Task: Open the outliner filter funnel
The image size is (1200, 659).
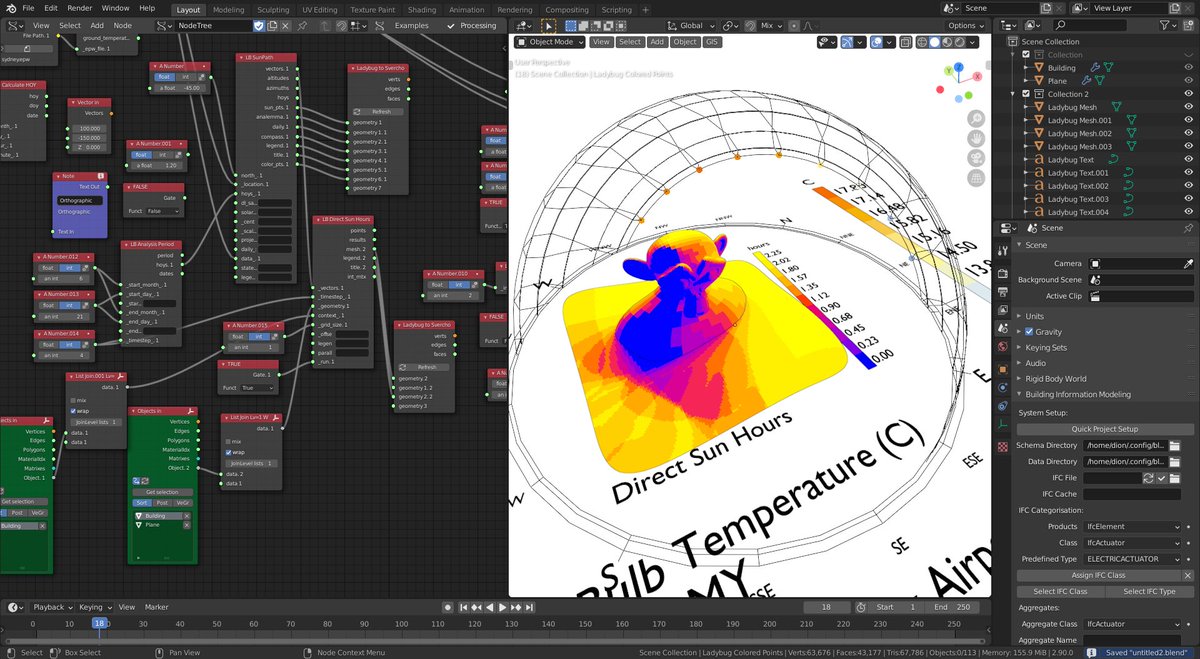Action: click(x=1168, y=25)
